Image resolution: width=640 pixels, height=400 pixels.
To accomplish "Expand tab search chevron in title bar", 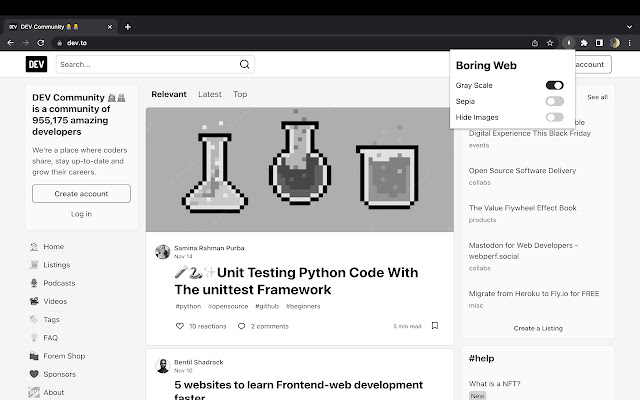I will (x=629, y=27).
